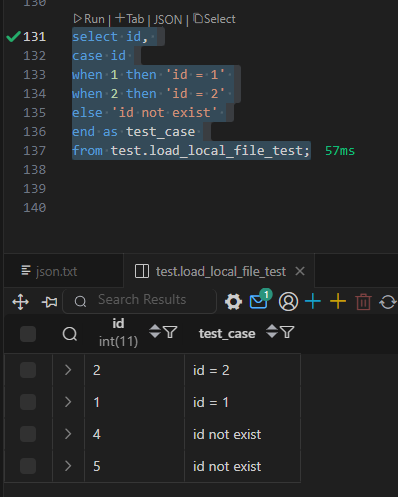Viewport: 398px width, 497px height.
Task: Pin the results panel with pin icon
Action: click(49, 302)
